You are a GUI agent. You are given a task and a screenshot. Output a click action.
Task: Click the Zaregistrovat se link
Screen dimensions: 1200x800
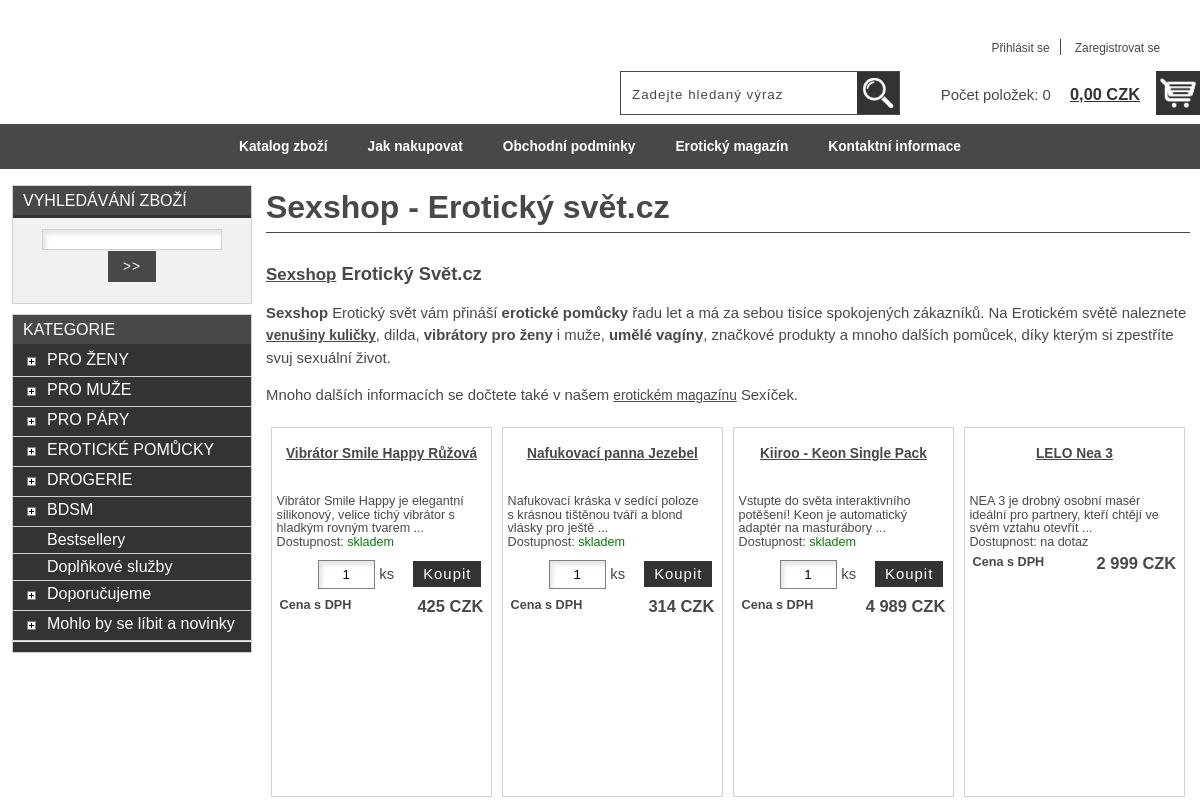tap(1117, 48)
